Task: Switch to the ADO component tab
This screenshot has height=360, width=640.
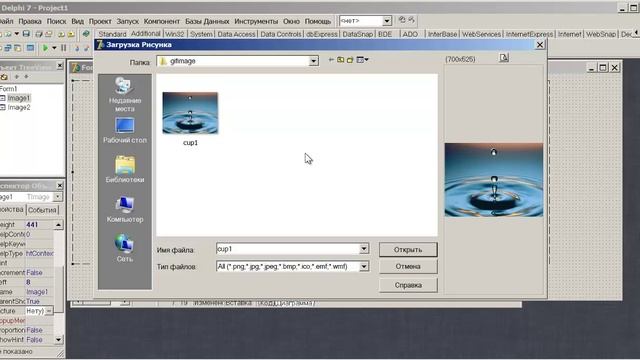Action: [x=410, y=34]
